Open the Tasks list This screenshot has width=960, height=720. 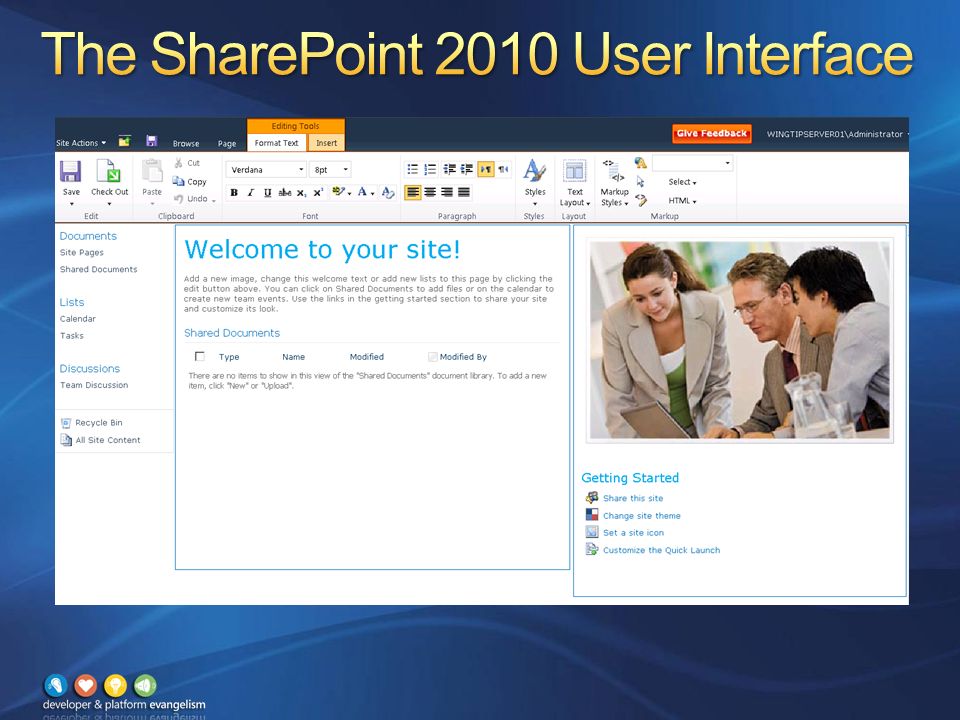pyautogui.click(x=72, y=336)
